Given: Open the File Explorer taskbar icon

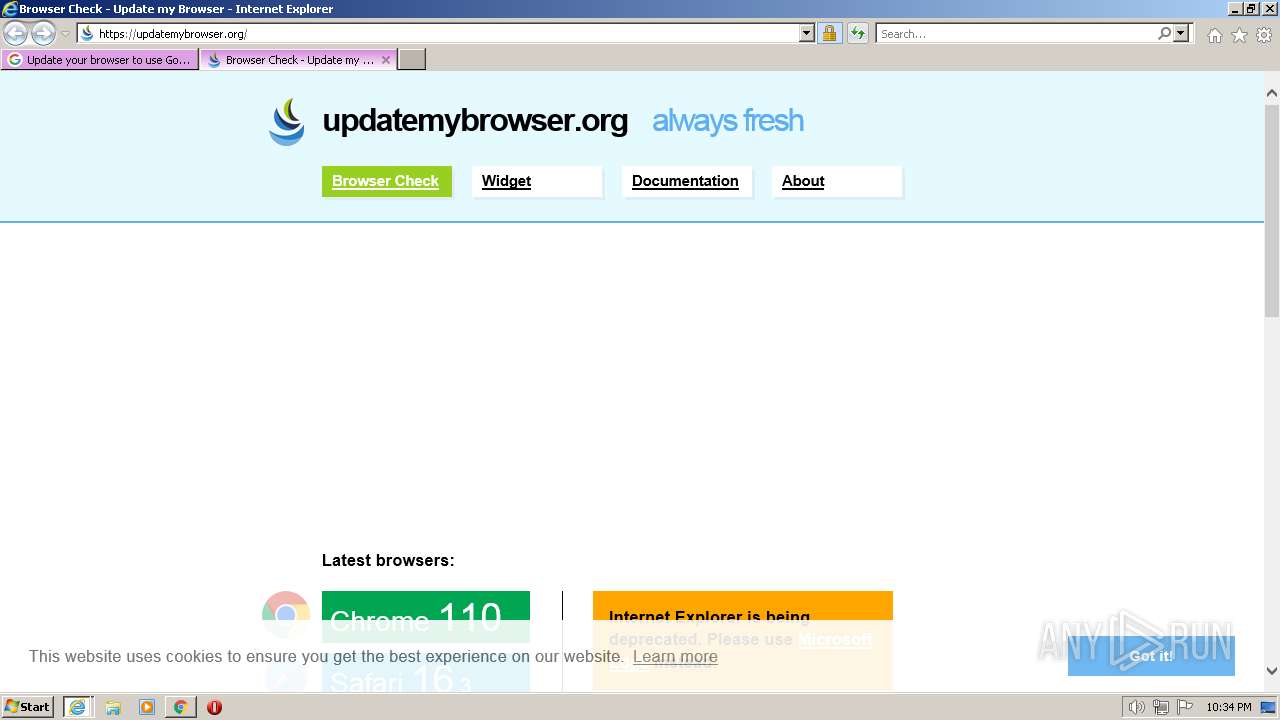Looking at the screenshot, I should [113, 707].
